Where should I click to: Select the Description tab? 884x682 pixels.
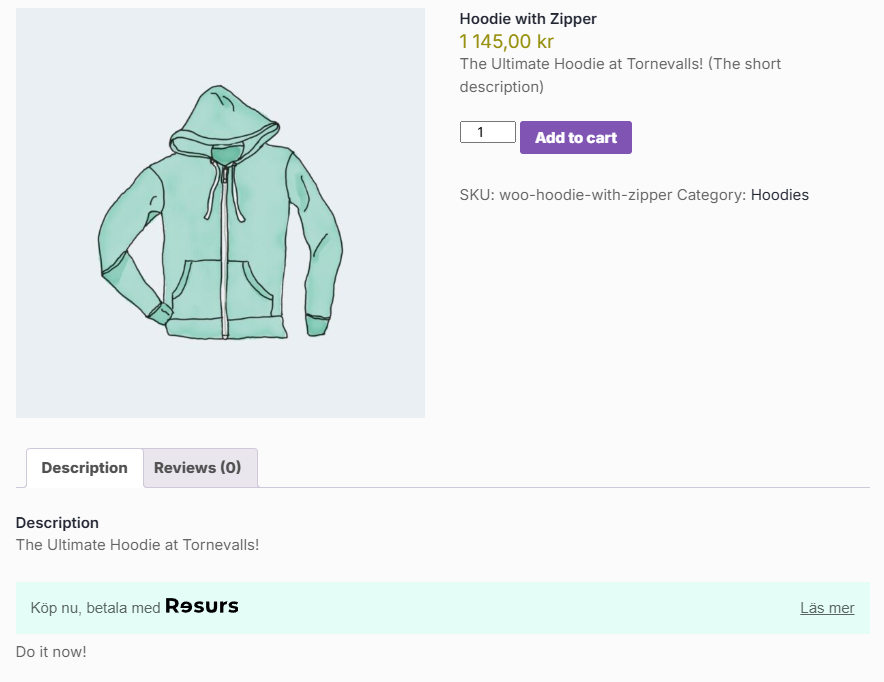pos(84,467)
